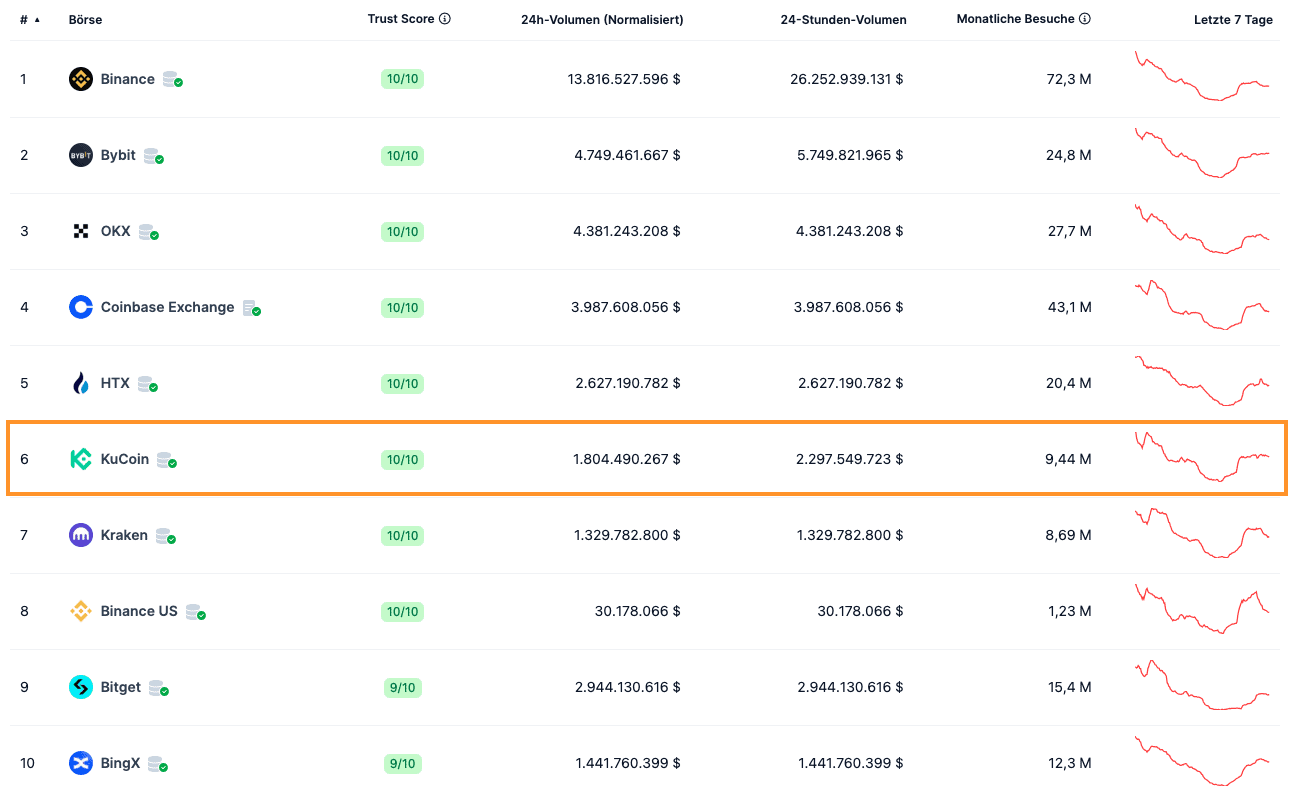Screen dimensions: 1295x793
Task: Open the Binance exchange link in row 1
Action: coord(128,79)
